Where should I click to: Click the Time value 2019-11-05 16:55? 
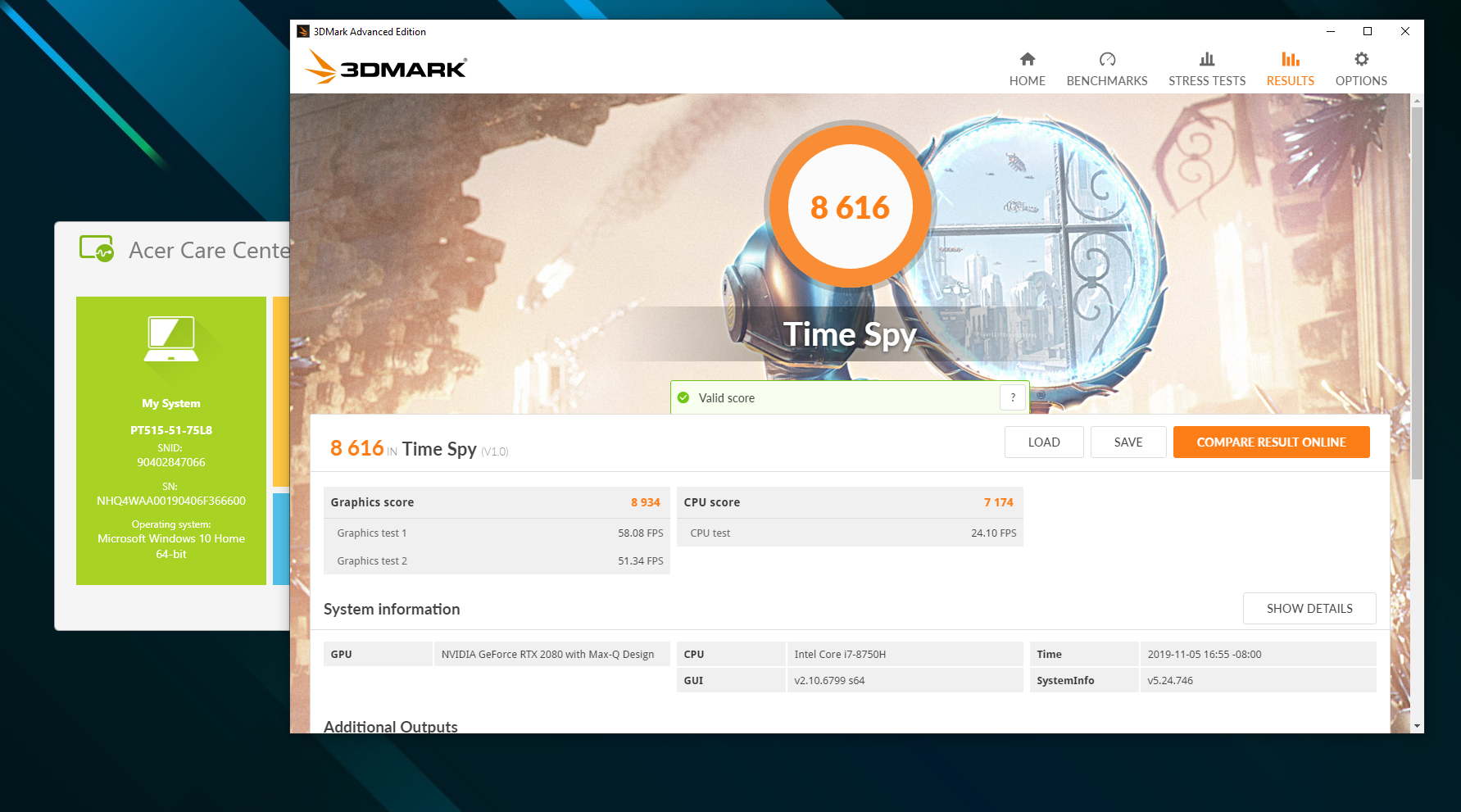(x=1205, y=655)
